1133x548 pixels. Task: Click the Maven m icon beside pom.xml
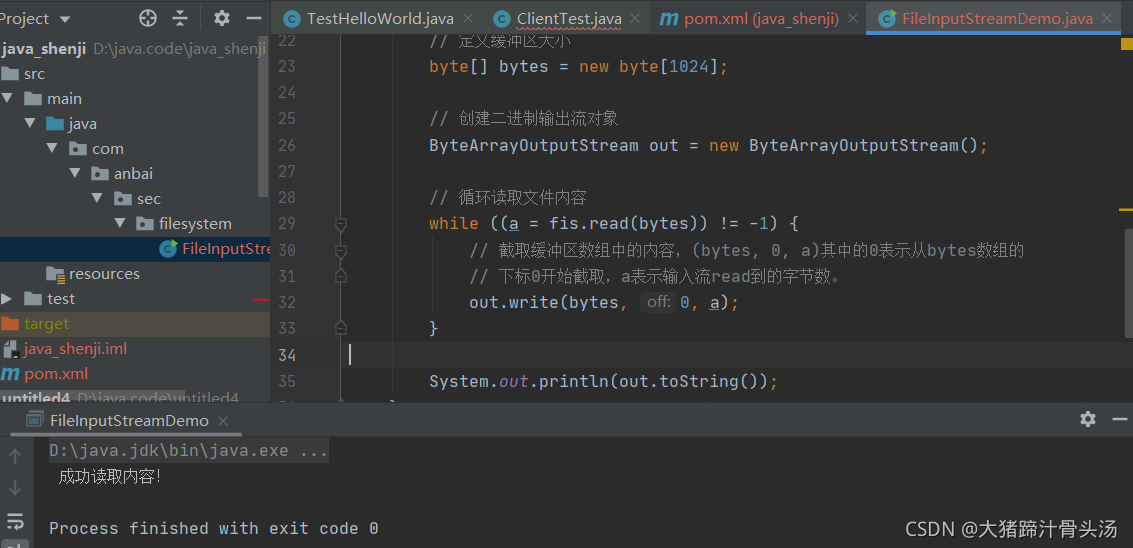[x=10, y=374]
